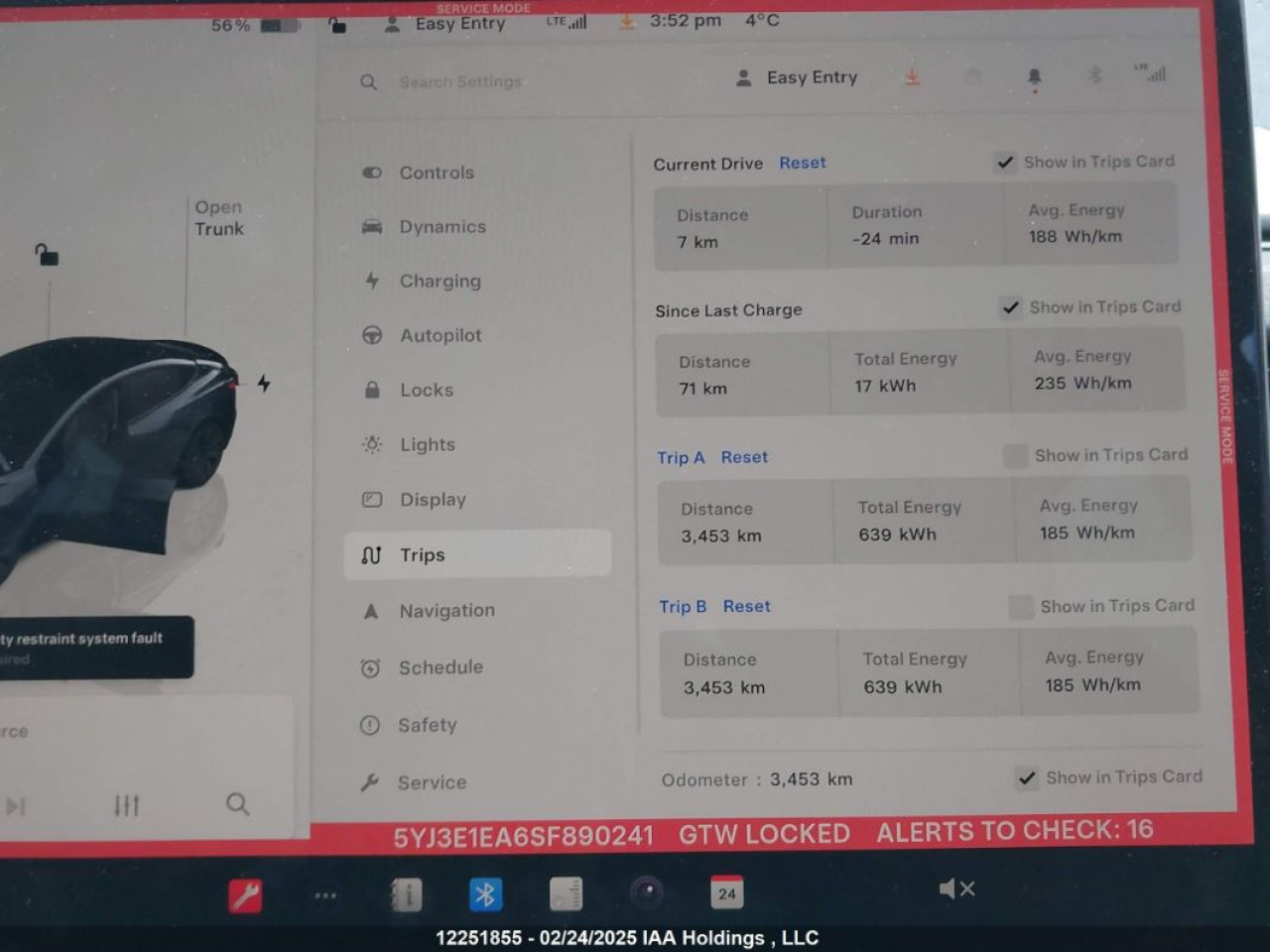This screenshot has height=952, width=1270.
Task: Tap the battery icon next to 56%
Action: coord(280,25)
